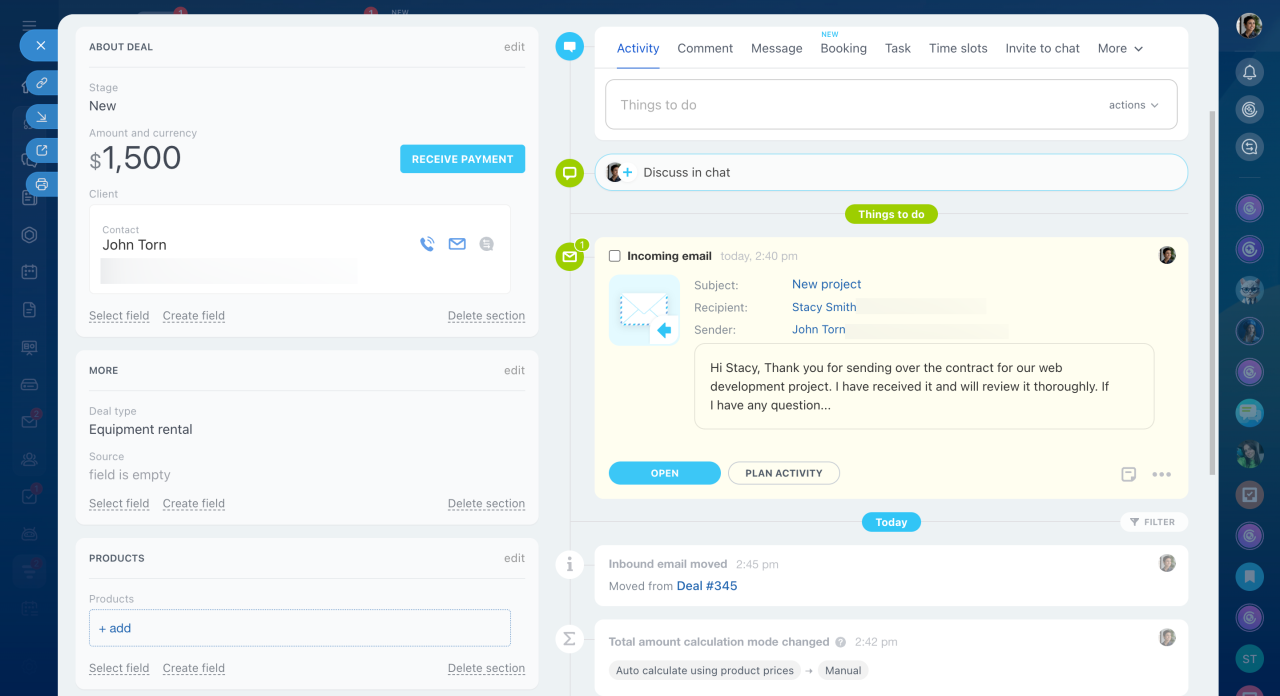Click the copy link icon in the left slider panel

click(x=42, y=83)
